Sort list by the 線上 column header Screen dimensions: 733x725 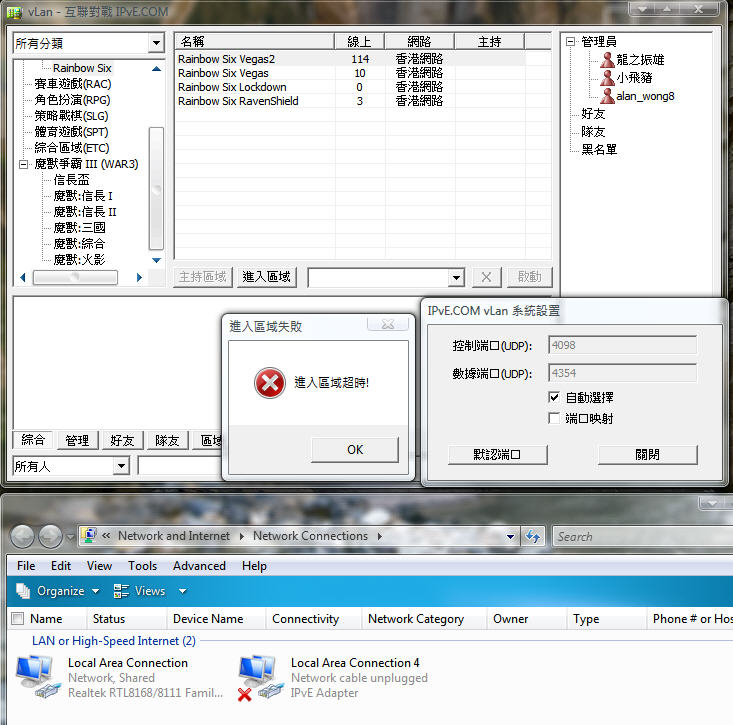click(359, 42)
